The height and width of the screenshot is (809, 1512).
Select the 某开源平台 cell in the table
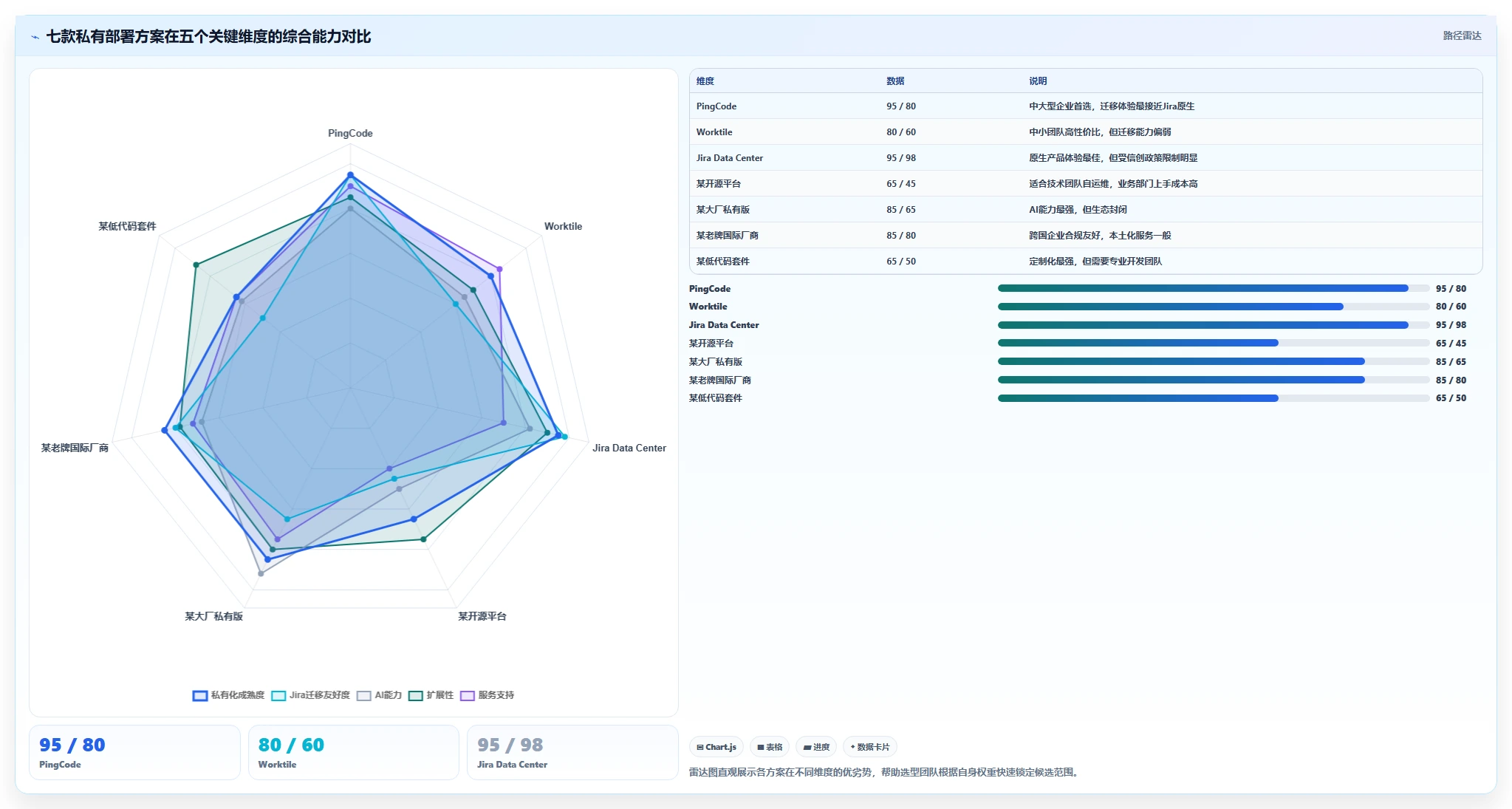718,184
